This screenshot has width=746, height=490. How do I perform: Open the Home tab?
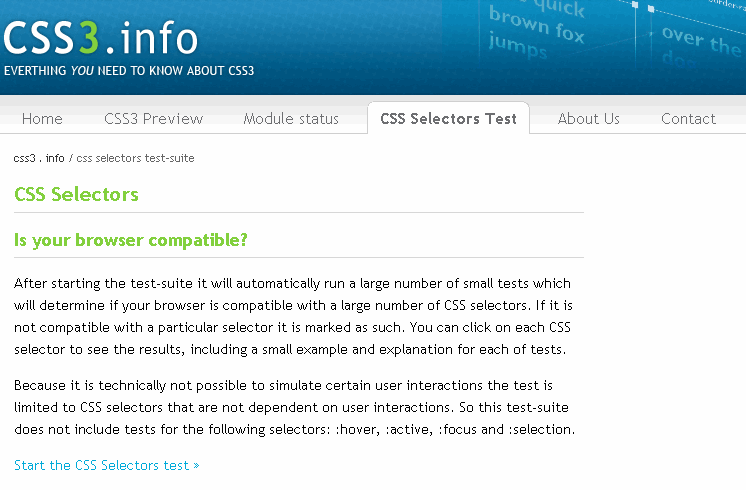coord(42,118)
